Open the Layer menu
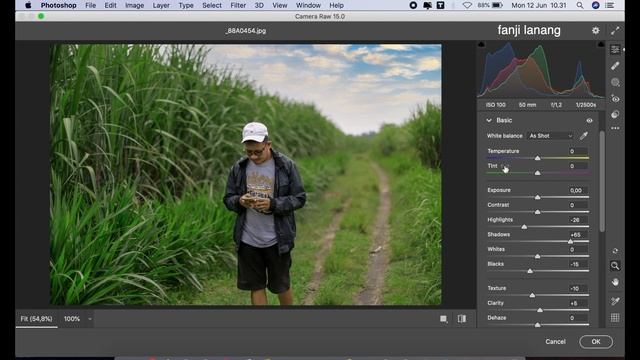This screenshot has height=360, width=640. pyautogui.click(x=161, y=5)
